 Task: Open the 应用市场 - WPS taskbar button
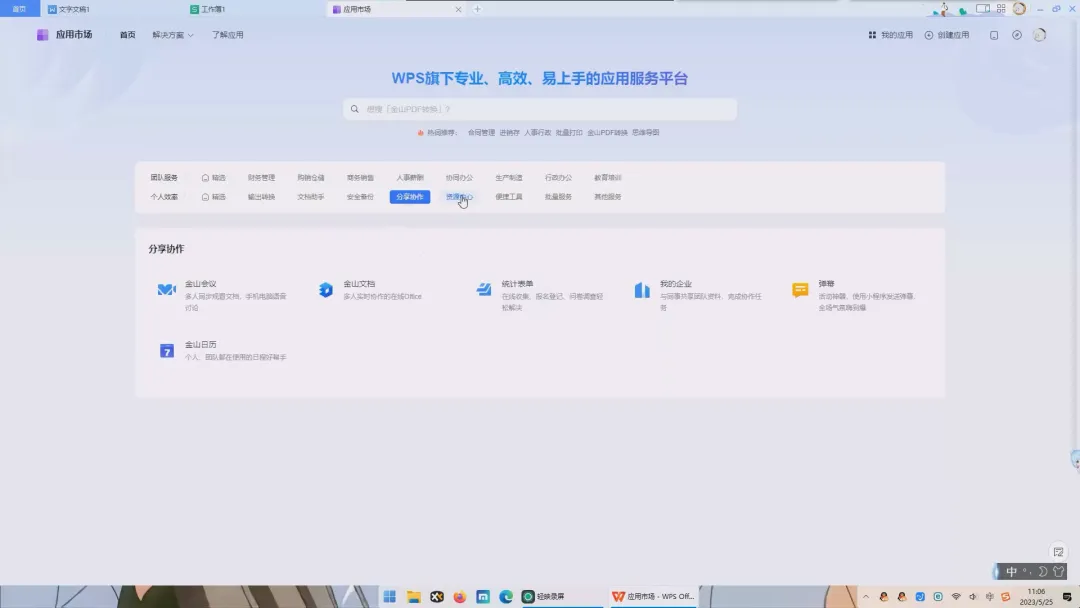click(653, 596)
